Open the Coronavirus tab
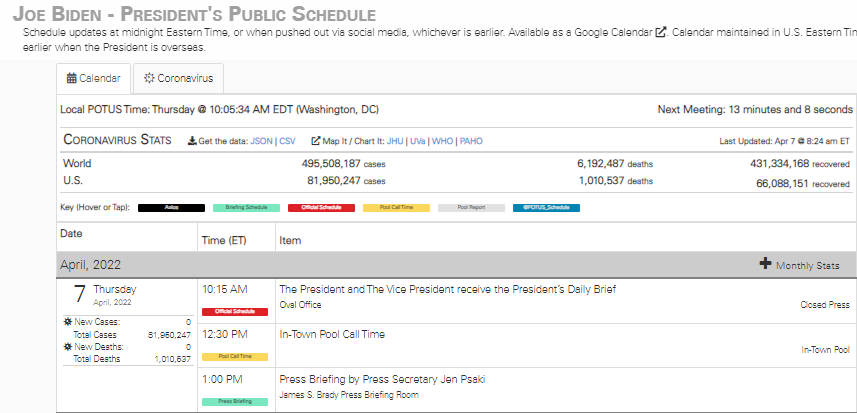Image resolution: width=857 pixels, height=413 pixels. point(178,78)
